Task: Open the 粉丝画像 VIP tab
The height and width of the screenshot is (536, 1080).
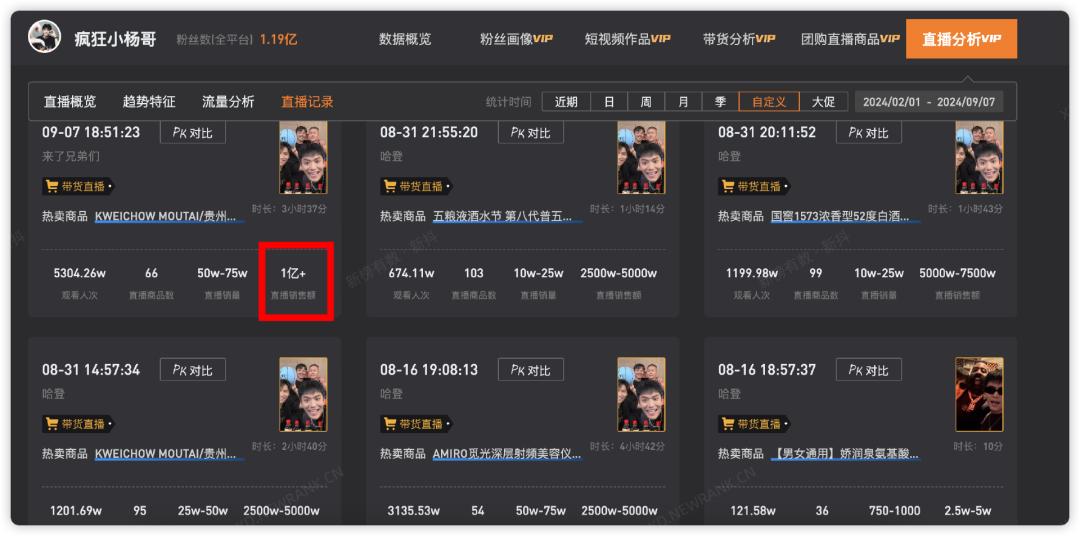Action: [x=517, y=39]
